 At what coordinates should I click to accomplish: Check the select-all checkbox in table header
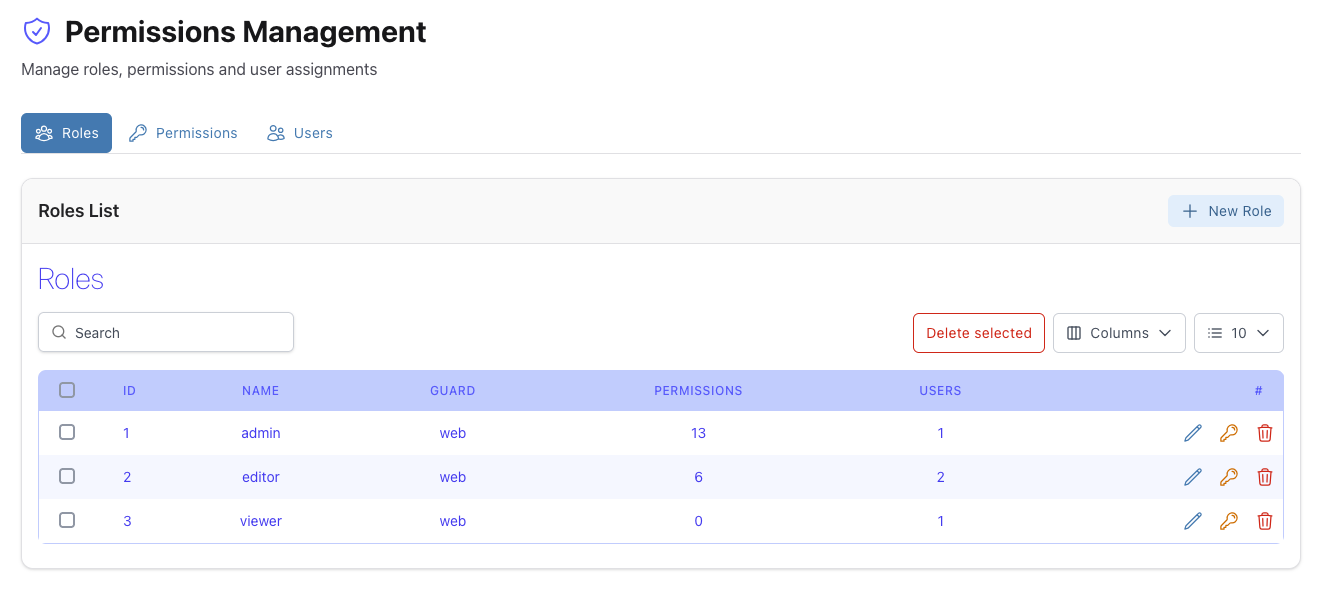point(67,390)
